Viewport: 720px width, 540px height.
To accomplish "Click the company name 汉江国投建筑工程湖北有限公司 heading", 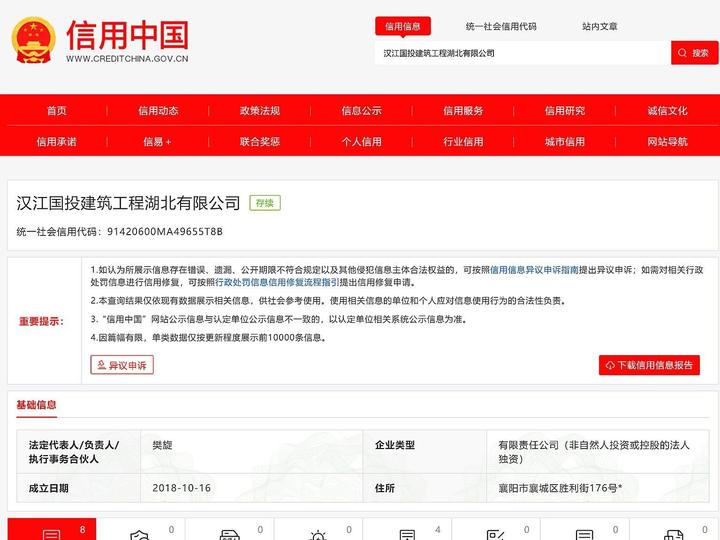I will tap(128, 203).
